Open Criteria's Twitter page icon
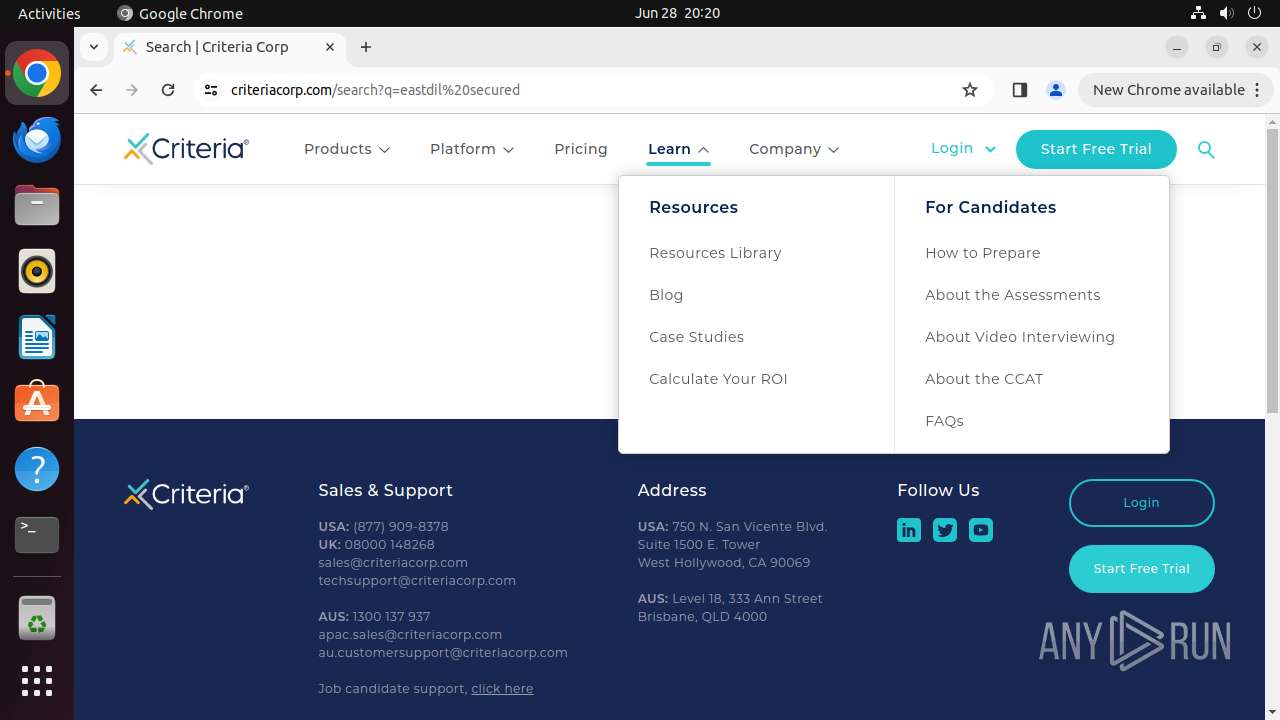This screenshot has height=720, width=1280. pyautogui.click(x=945, y=530)
